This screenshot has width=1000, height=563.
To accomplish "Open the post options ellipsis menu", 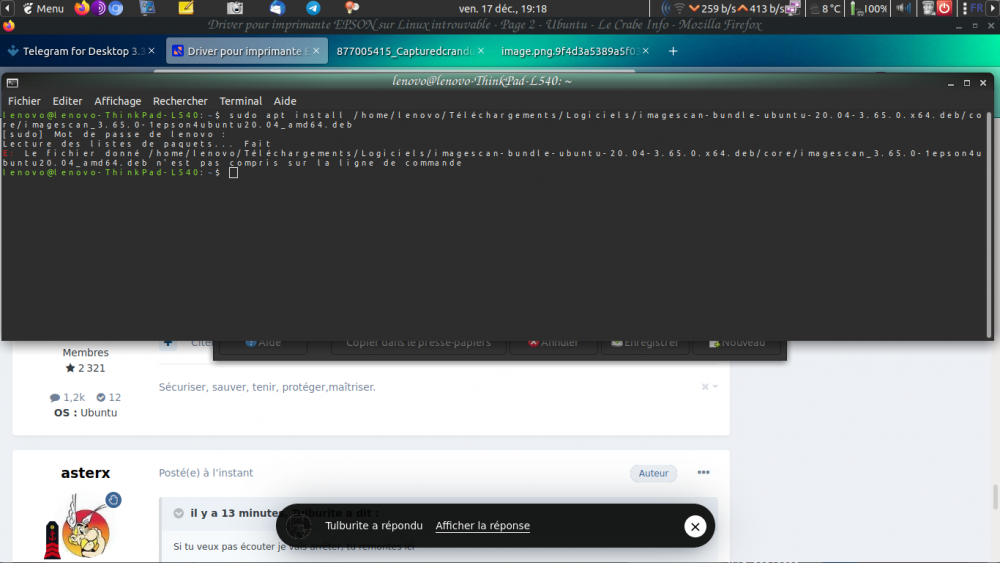I will pos(703,472).
